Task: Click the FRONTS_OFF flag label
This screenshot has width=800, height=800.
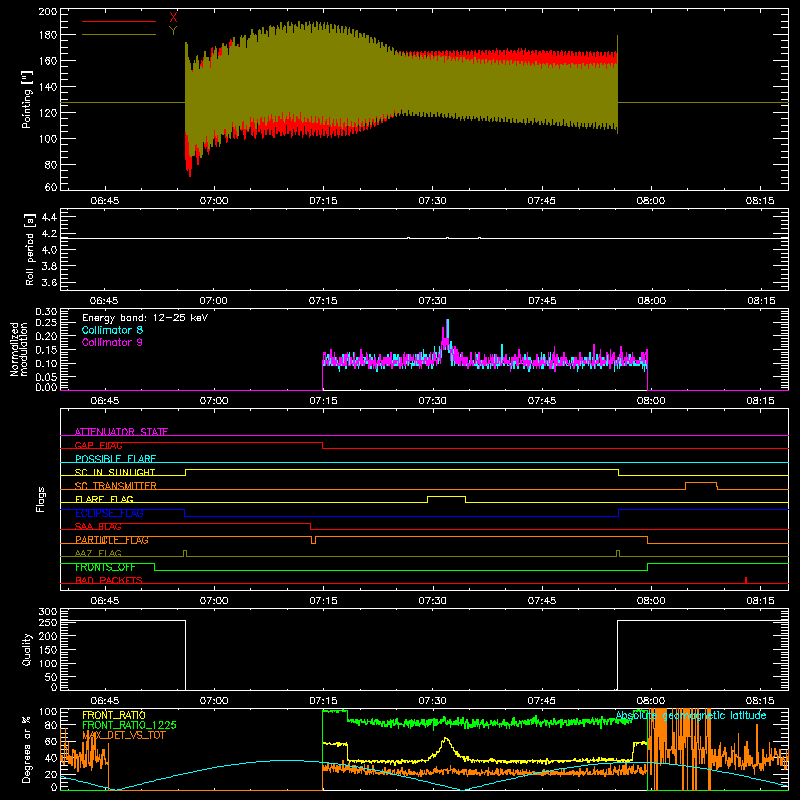Action: [x=105, y=567]
